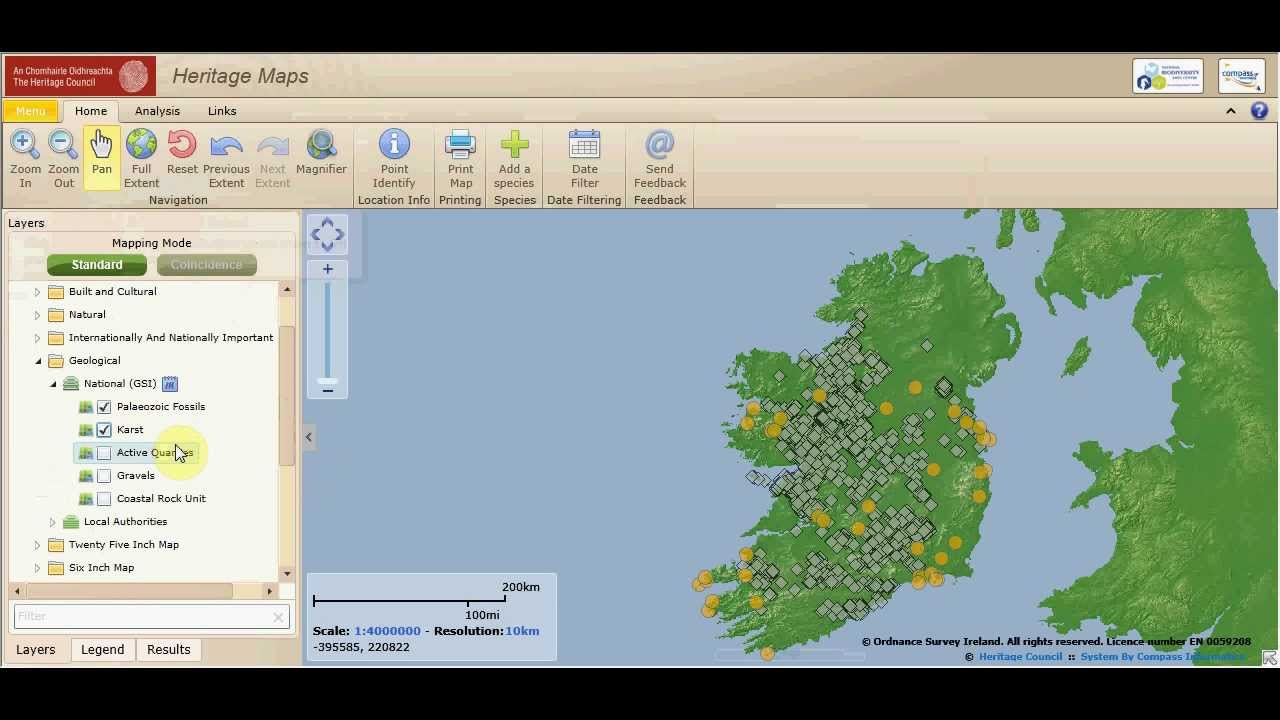
Task: Select the Zoom Out tool
Action: coord(63,158)
